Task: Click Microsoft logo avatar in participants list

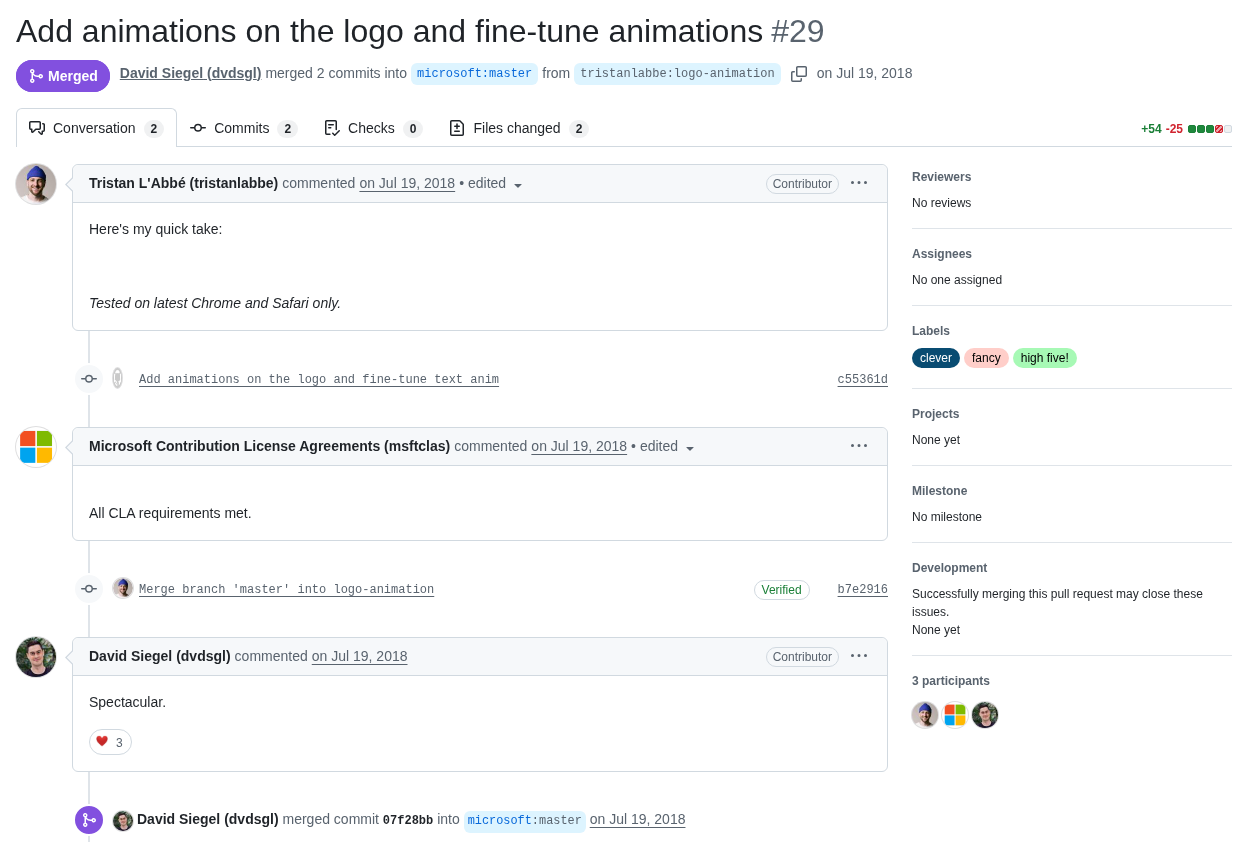Action: coord(955,715)
